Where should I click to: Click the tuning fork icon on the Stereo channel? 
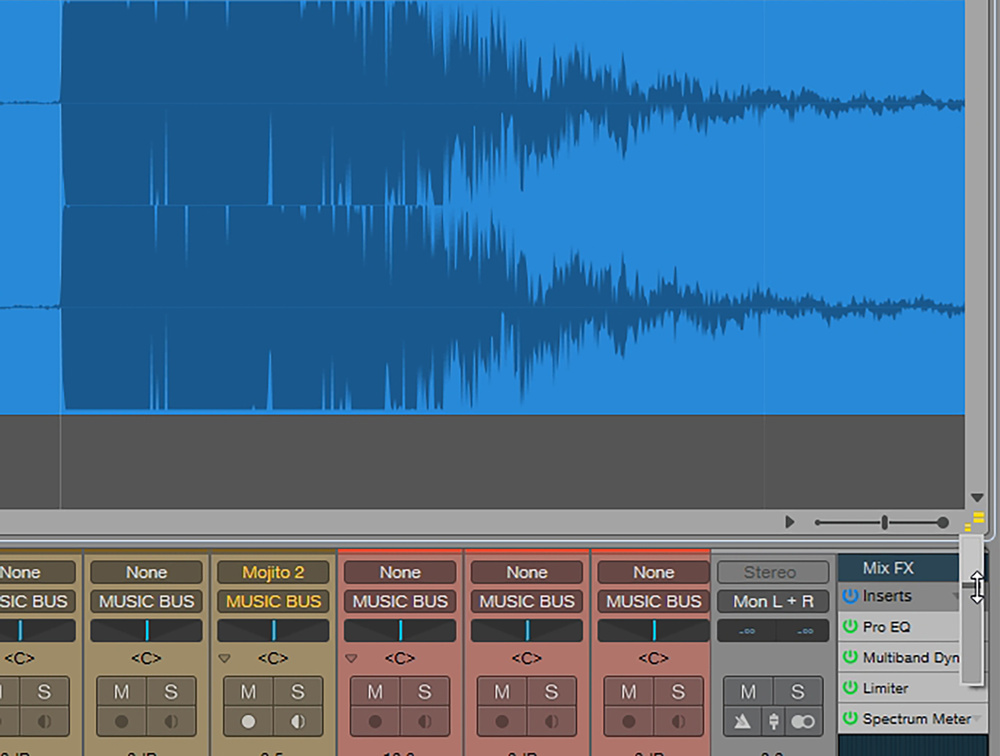point(773,721)
